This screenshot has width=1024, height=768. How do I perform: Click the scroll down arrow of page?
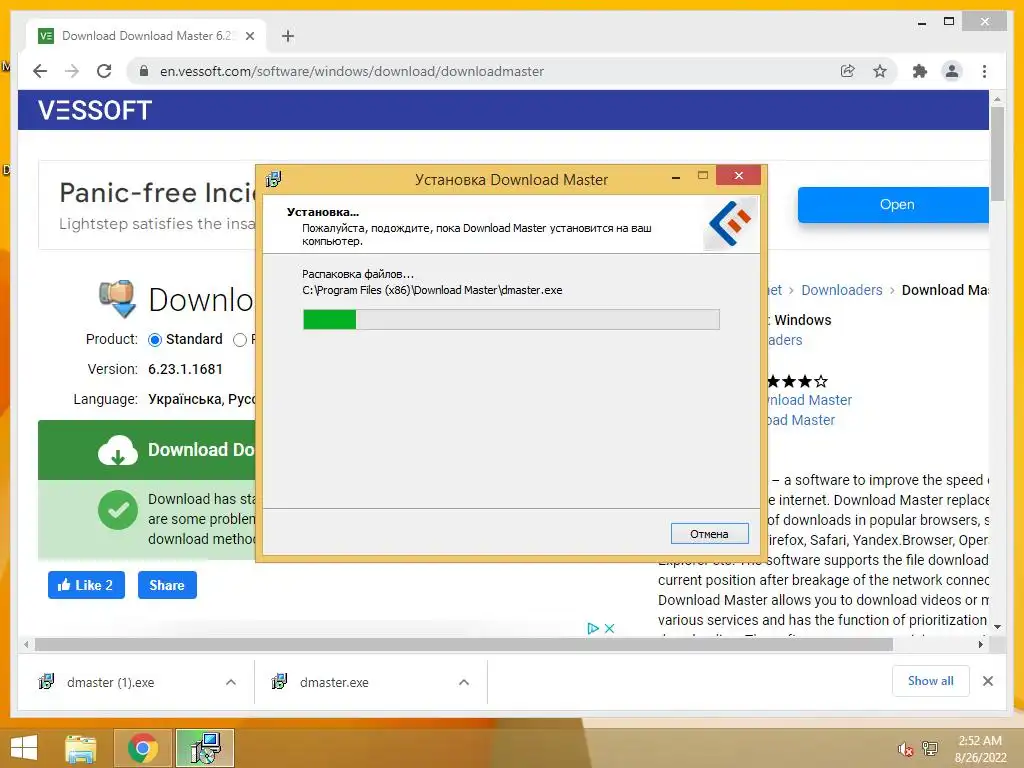coord(997,627)
